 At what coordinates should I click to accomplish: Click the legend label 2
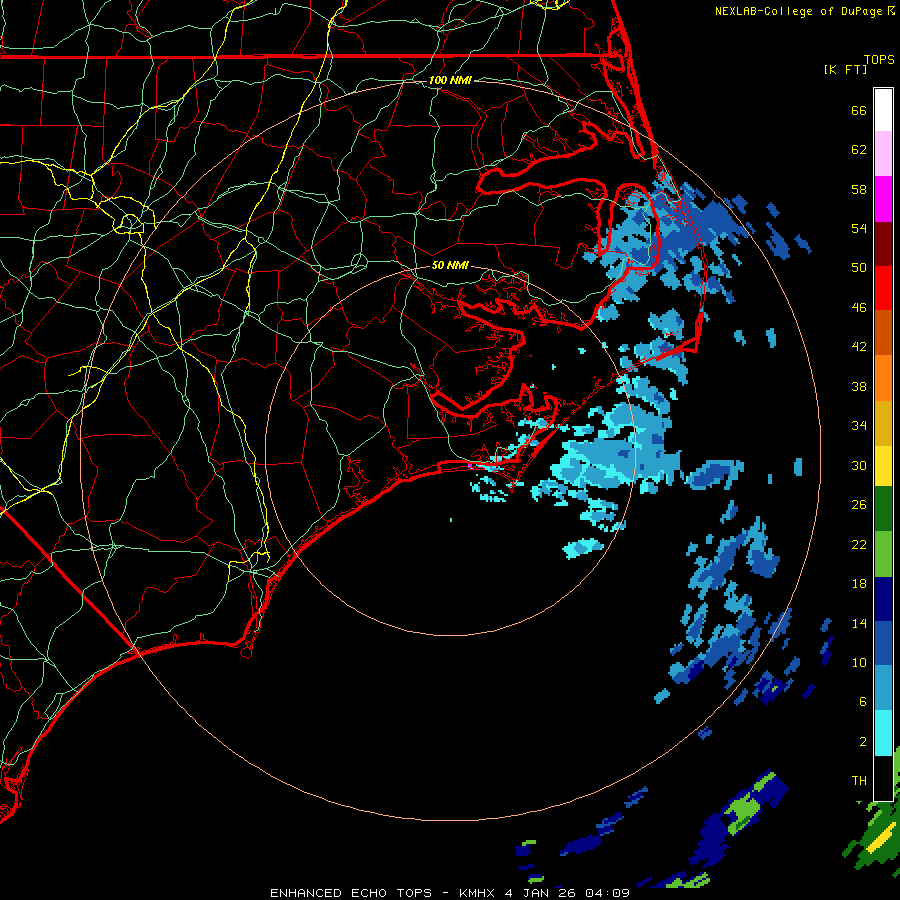point(863,742)
